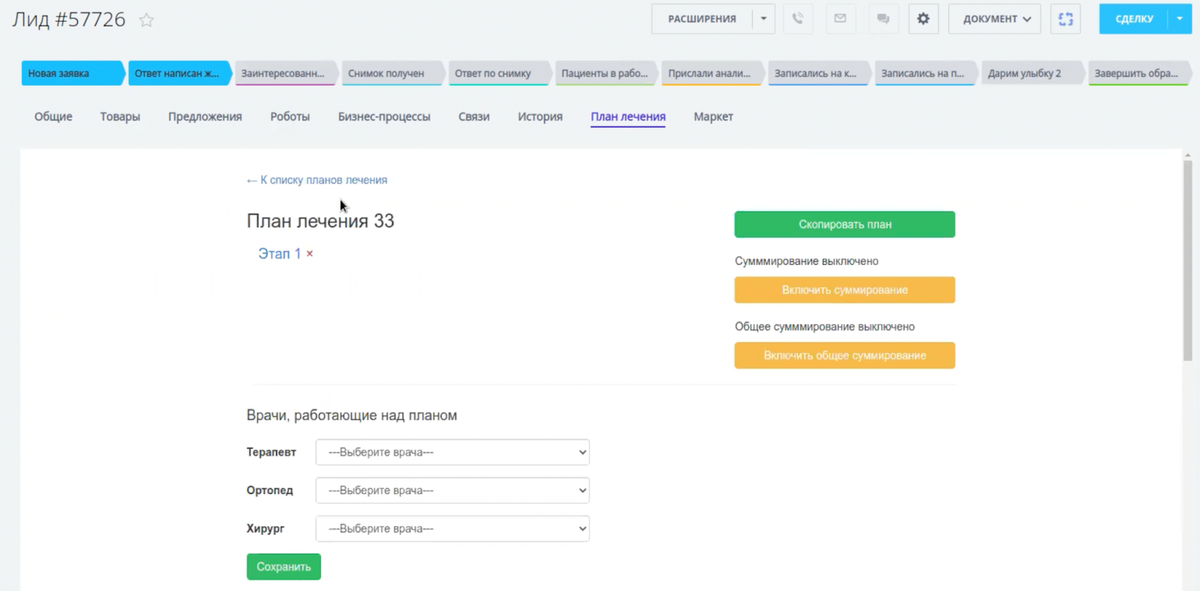Star the lead as favorite
Image resolution: width=1200 pixels, height=591 pixels.
pyautogui.click(x=147, y=20)
